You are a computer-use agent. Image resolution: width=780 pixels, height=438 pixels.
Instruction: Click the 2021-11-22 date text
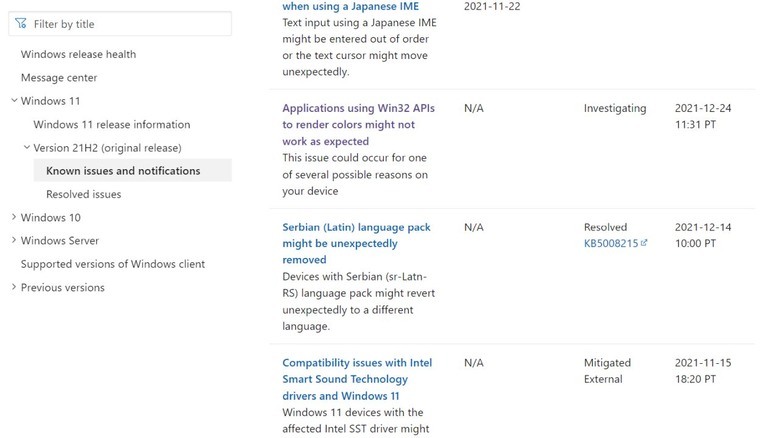492,6
